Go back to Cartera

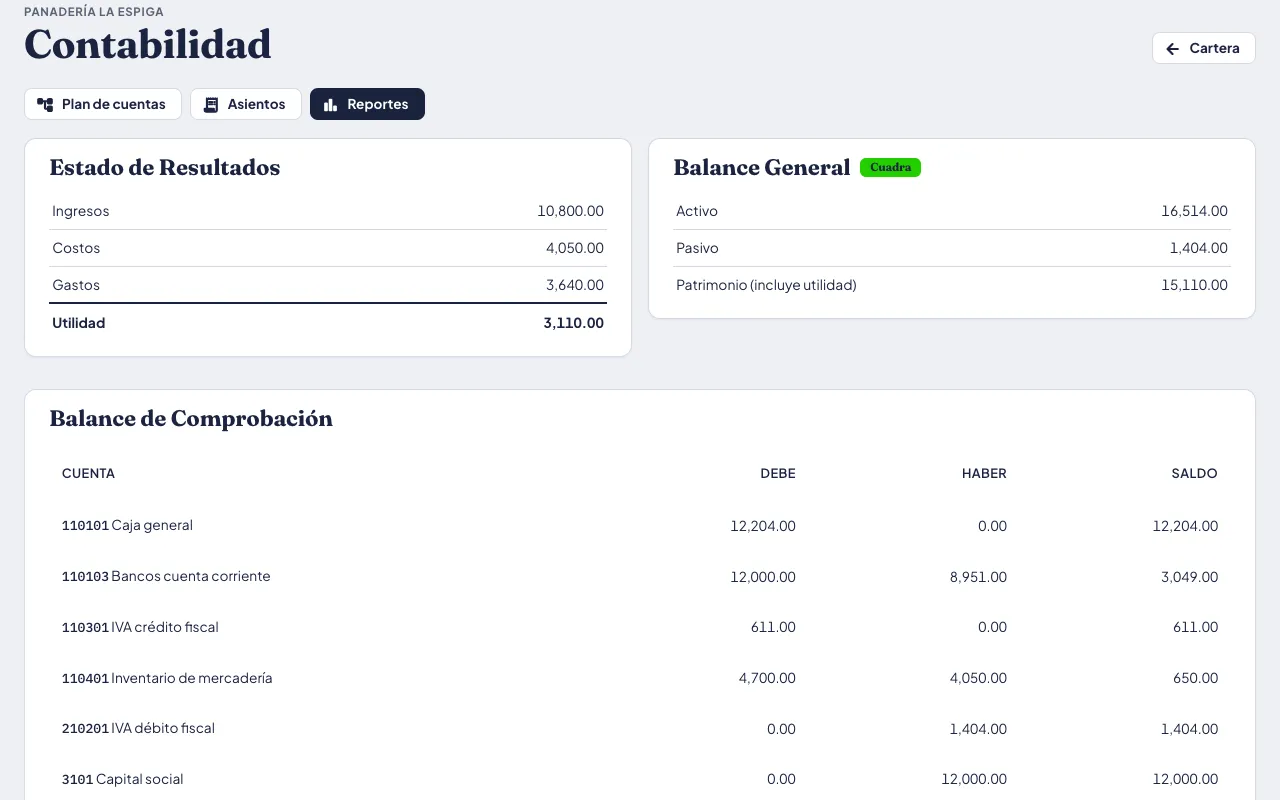pyautogui.click(x=1204, y=48)
